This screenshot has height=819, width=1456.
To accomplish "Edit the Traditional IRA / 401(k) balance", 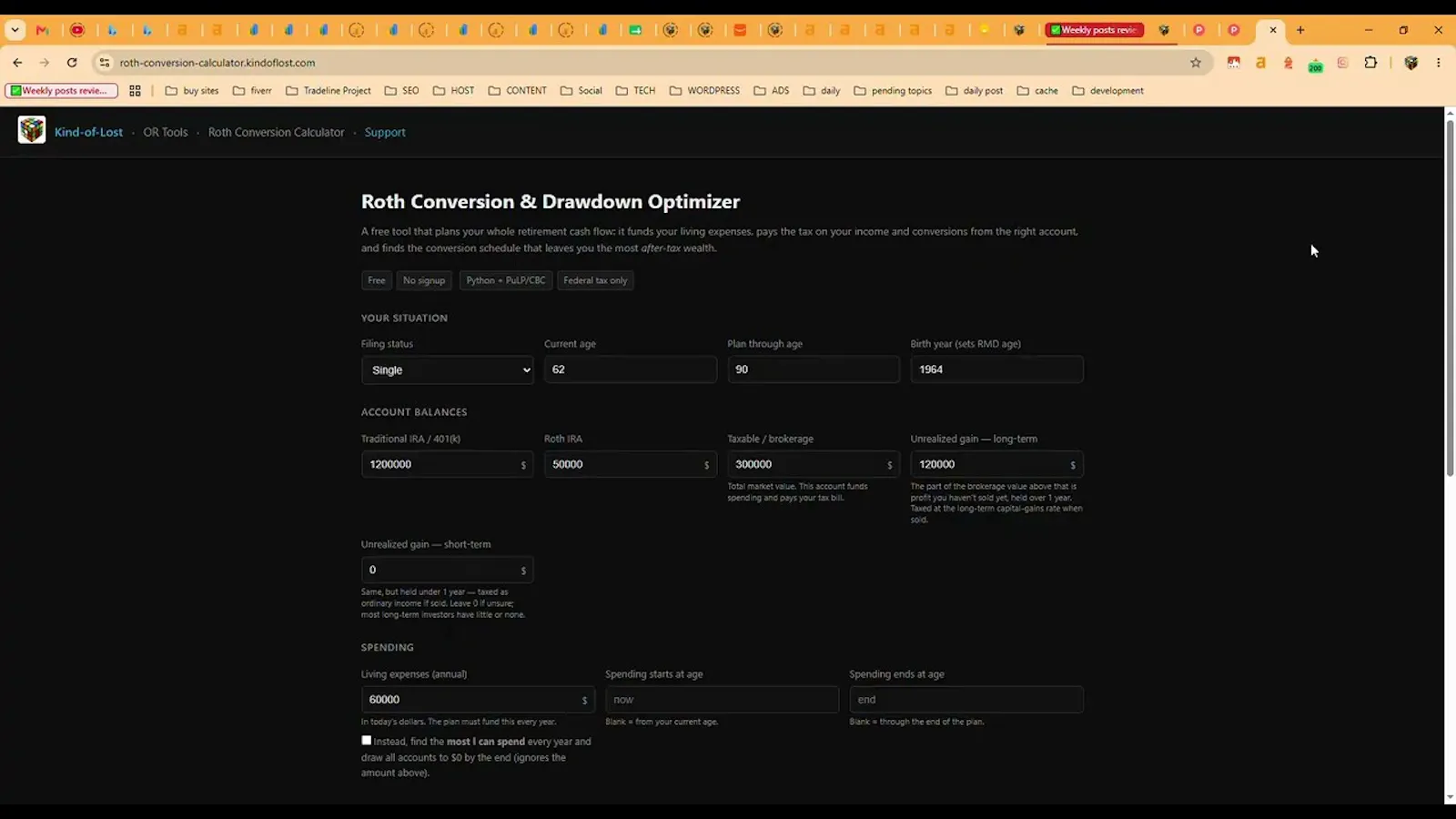I will pyautogui.click(x=447, y=464).
